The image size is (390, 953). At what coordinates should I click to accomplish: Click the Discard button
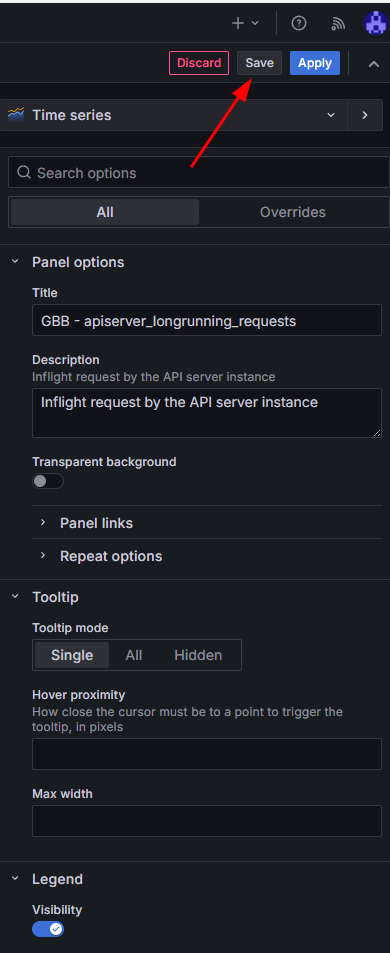point(199,63)
